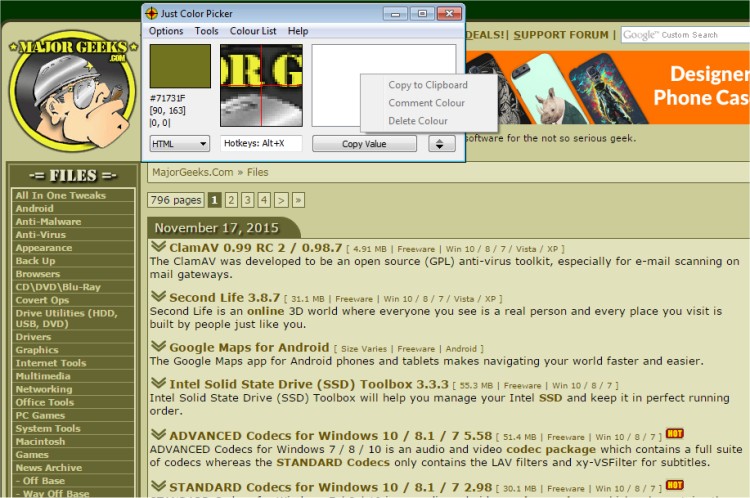
Task: Go to page 3 of files
Action: [x=247, y=200]
